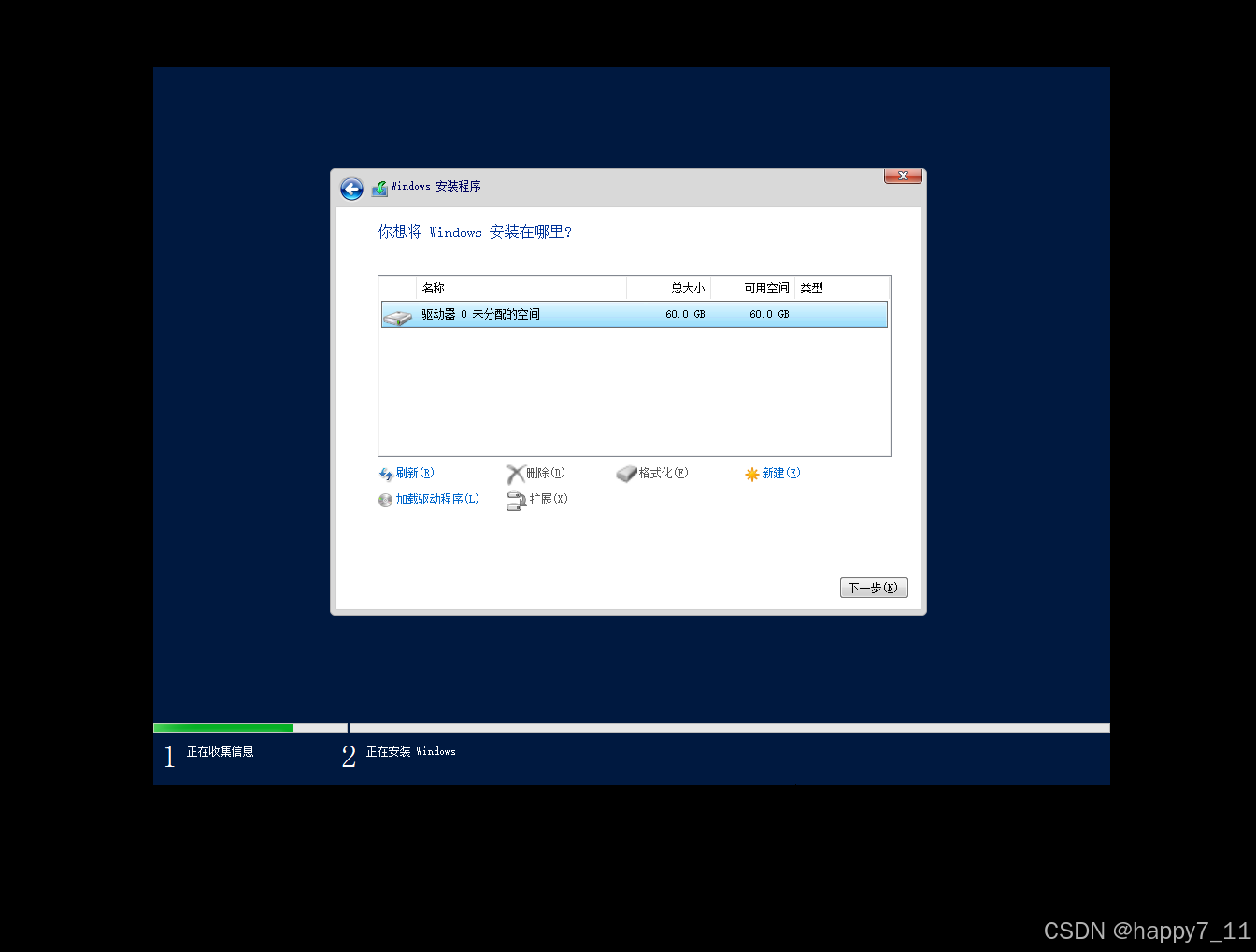Click the Windows Setup title bar icon

pyautogui.click(x=379, y=188)
